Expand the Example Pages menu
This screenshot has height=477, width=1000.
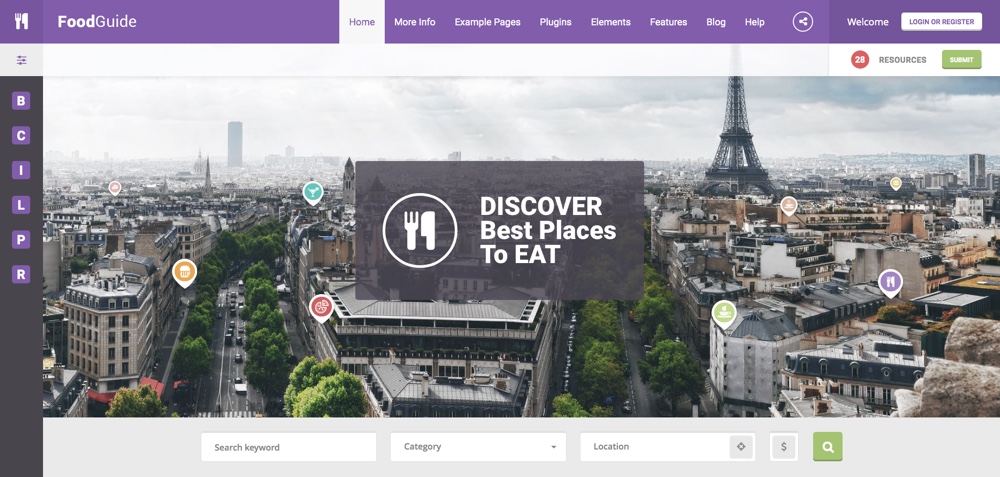(x=487, y=22)
